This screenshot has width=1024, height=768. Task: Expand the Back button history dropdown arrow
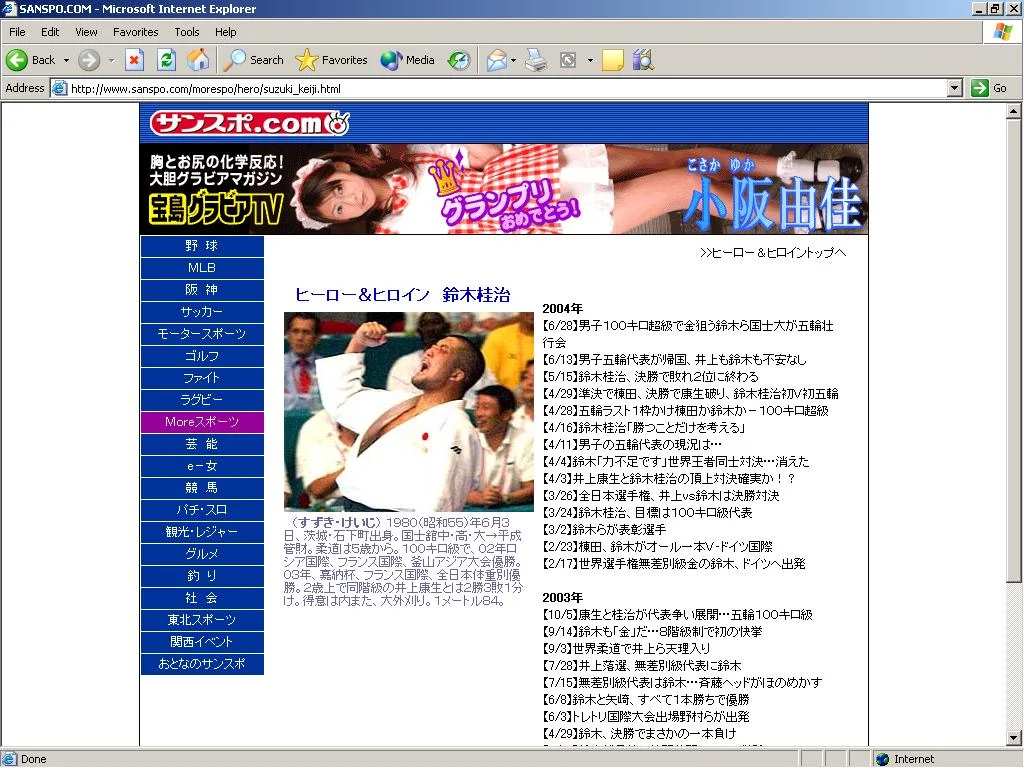click(x=67, y=60)
